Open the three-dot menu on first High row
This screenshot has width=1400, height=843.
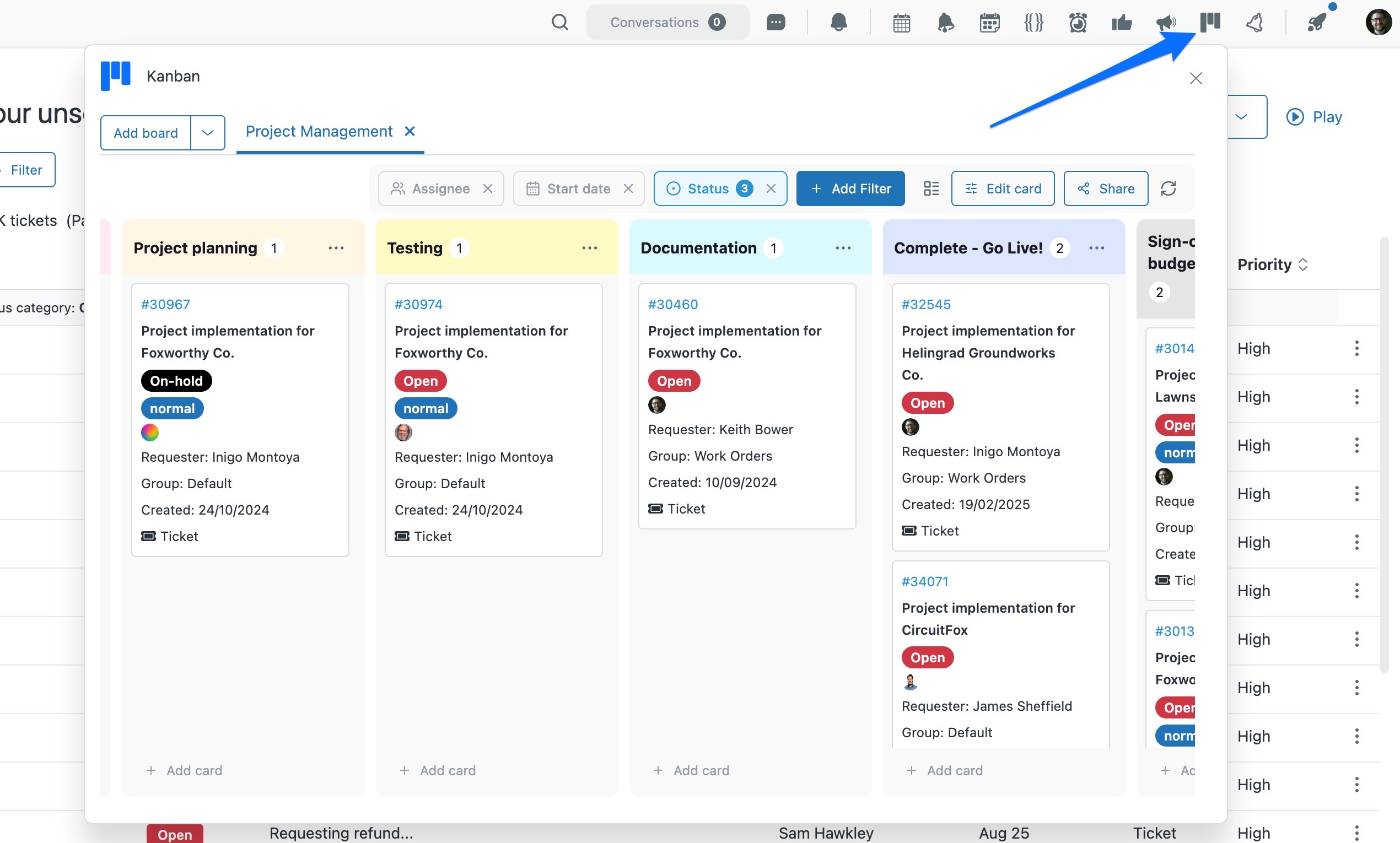1357,348
